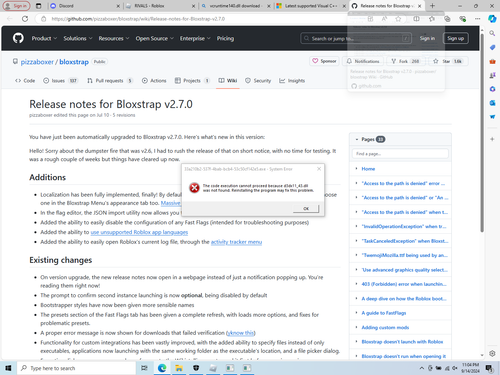Click the red error icon in dialog
The width and height of the screenshot is (500, 375).
coord(194,188)
